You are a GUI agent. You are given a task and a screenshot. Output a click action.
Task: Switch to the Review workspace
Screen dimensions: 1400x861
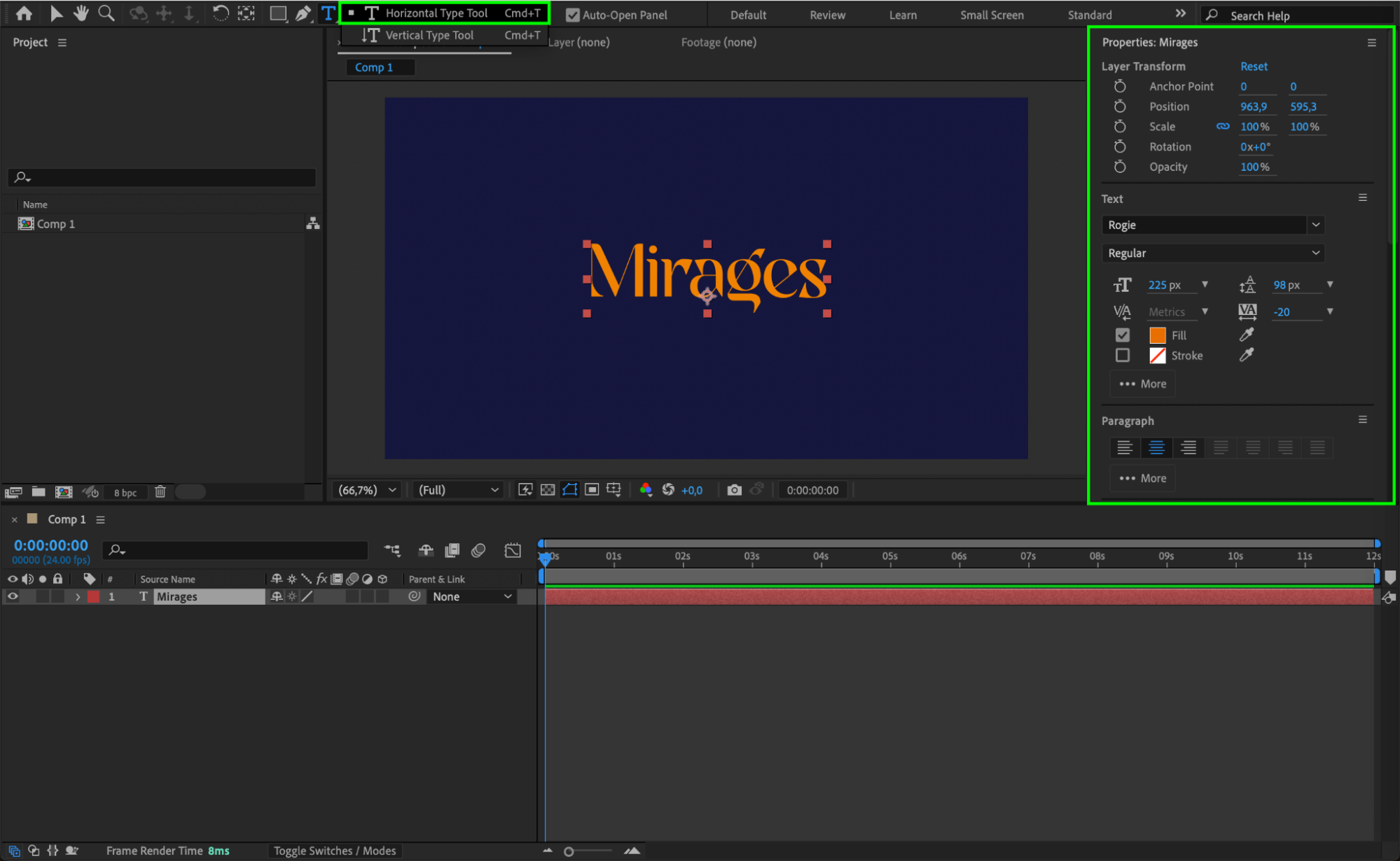(x=827, y=15)
